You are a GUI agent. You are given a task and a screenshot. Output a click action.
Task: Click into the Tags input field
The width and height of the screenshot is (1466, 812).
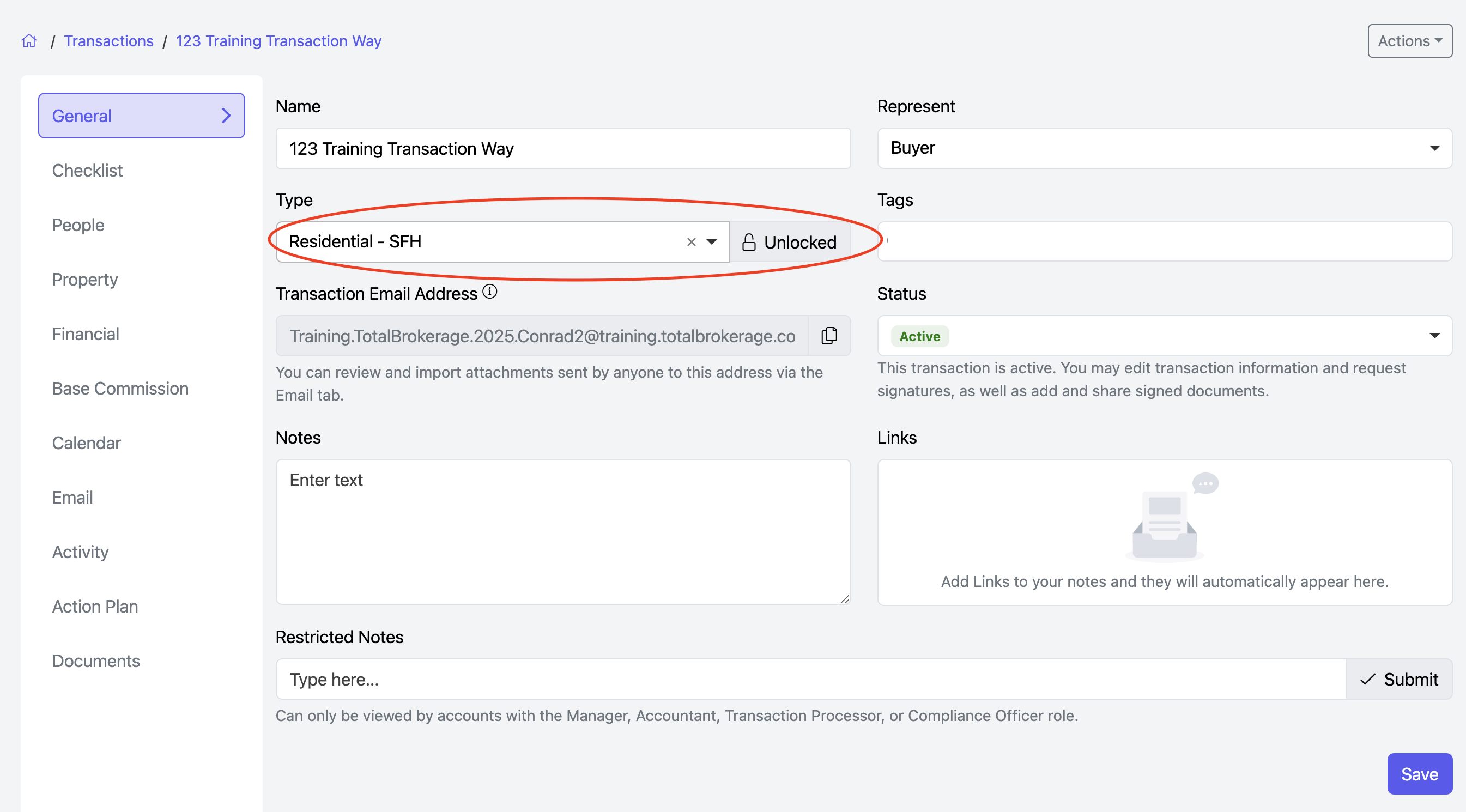click(x=1165, y=242)
